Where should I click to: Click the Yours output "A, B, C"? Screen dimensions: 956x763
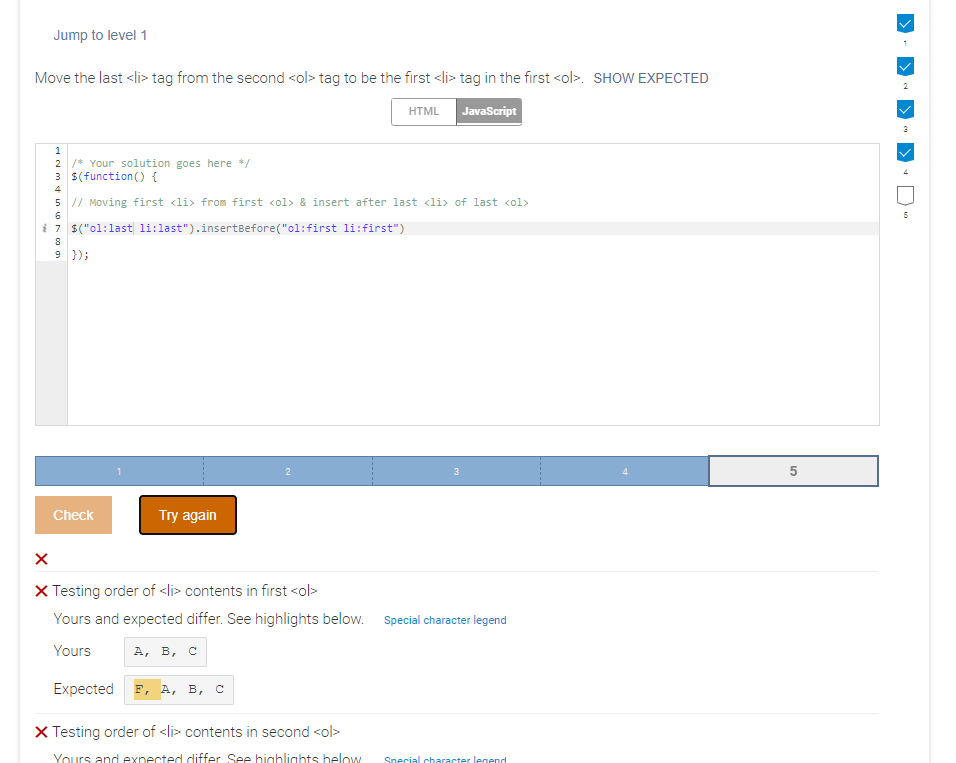pyautogui.click(x=165, y=651)
